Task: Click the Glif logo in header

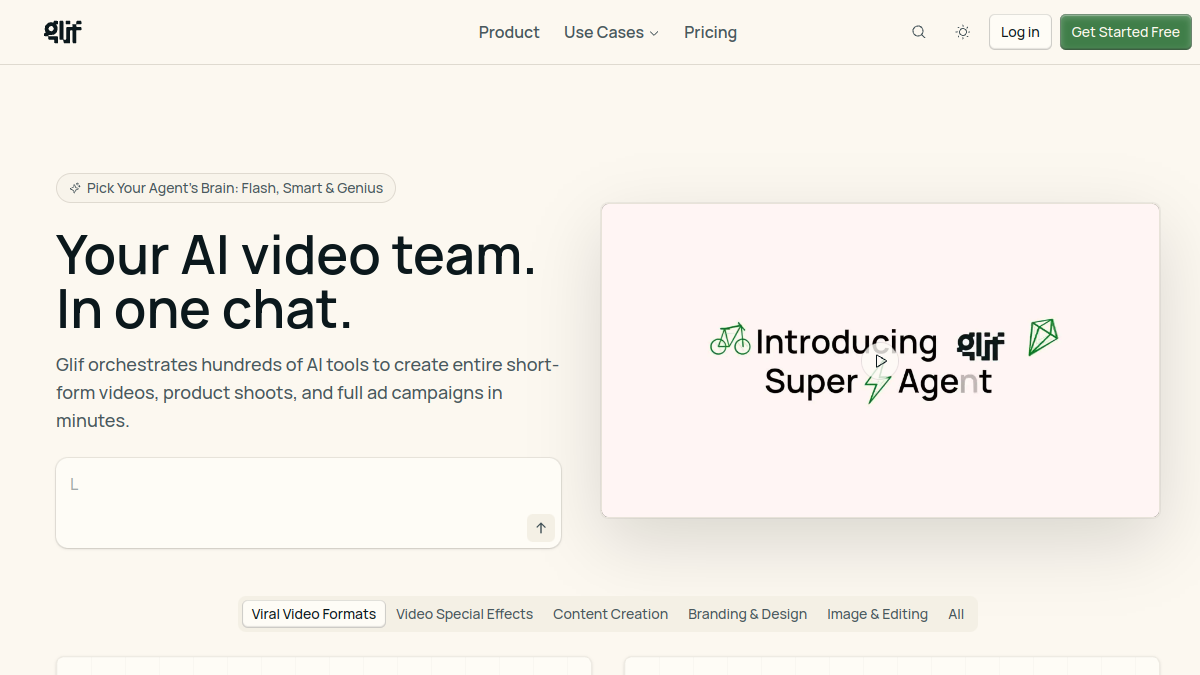Action: 63,32
